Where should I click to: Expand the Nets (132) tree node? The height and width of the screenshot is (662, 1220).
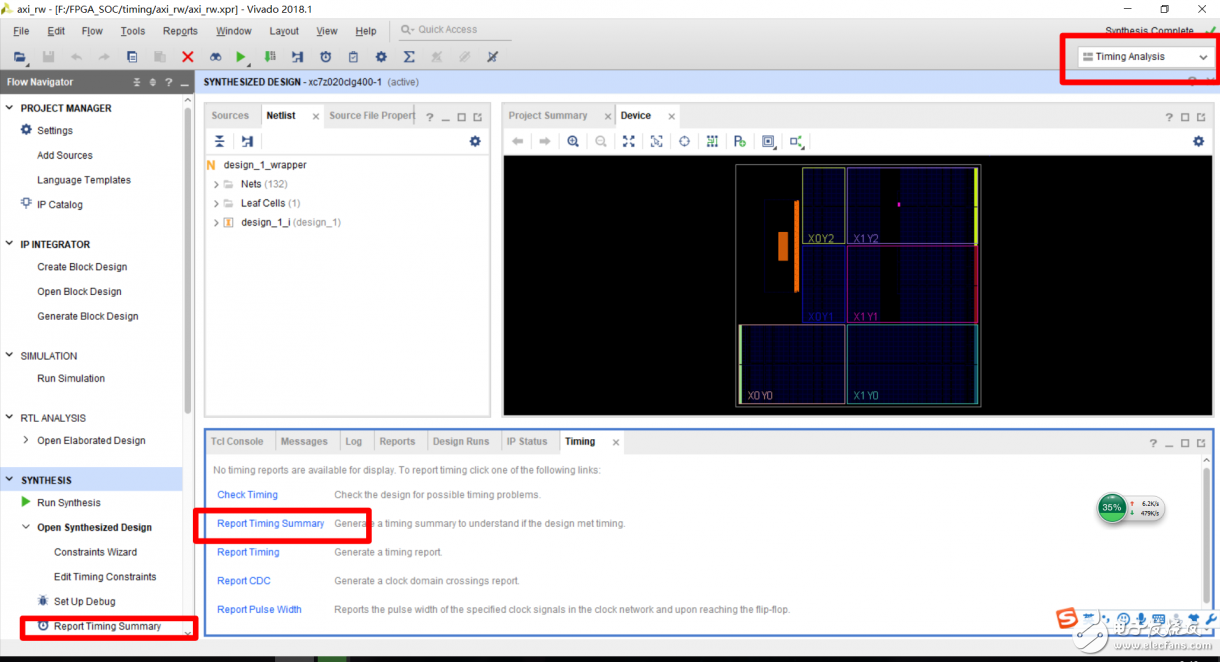(x=216, y=184)
